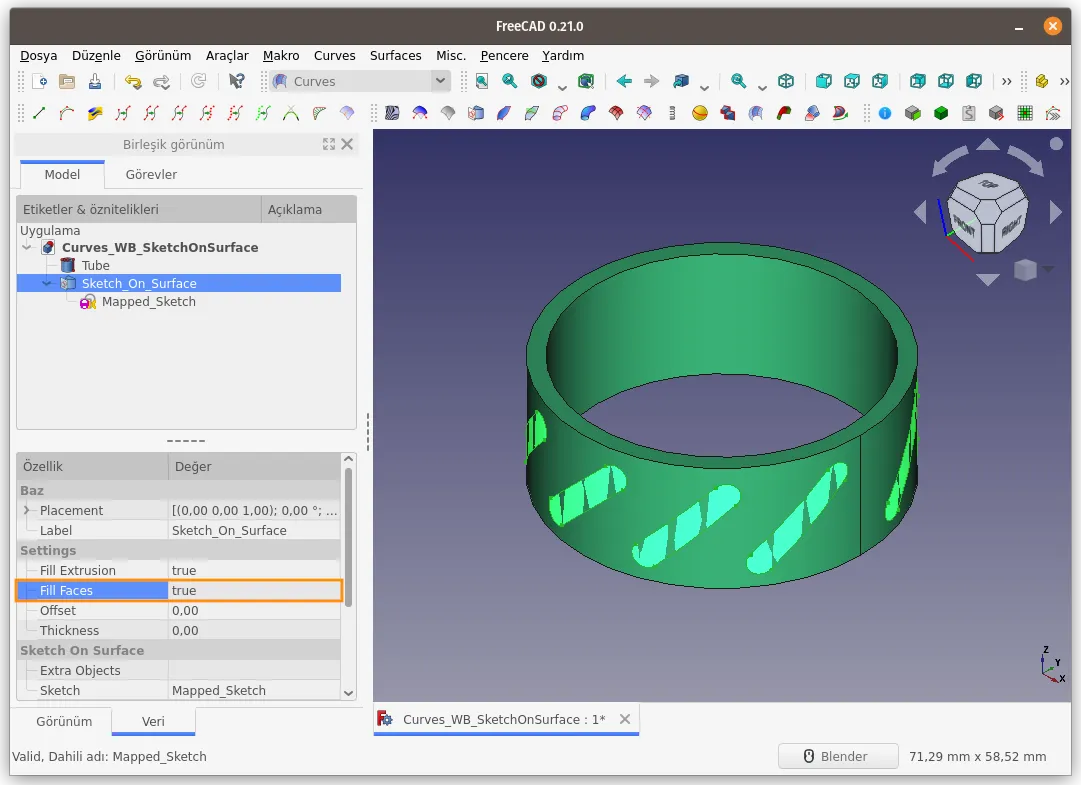
Task: Undo the last action
Action: [133, 81]
